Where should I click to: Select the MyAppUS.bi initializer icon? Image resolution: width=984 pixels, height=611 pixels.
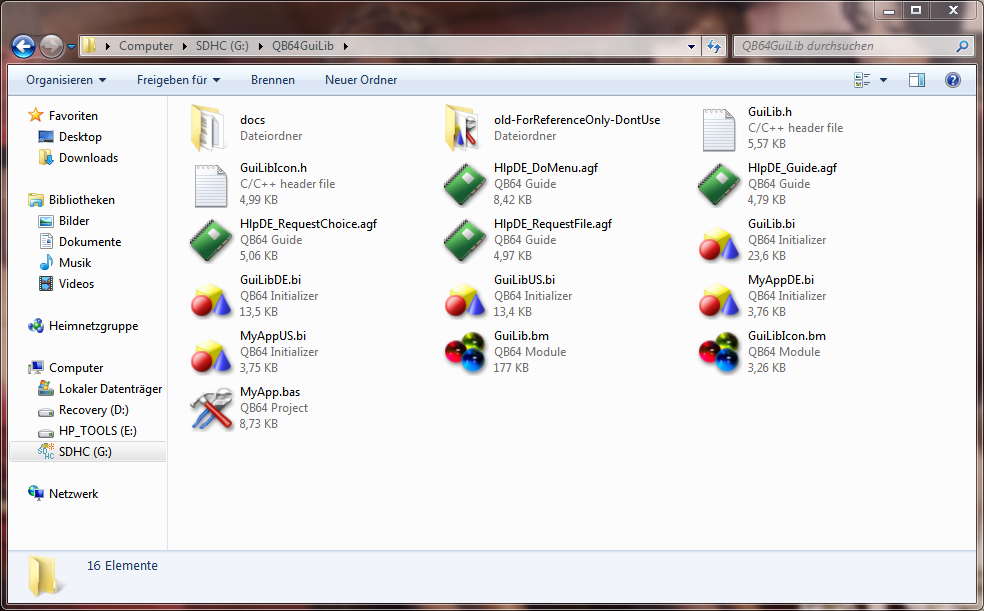[x=211, y=355]
